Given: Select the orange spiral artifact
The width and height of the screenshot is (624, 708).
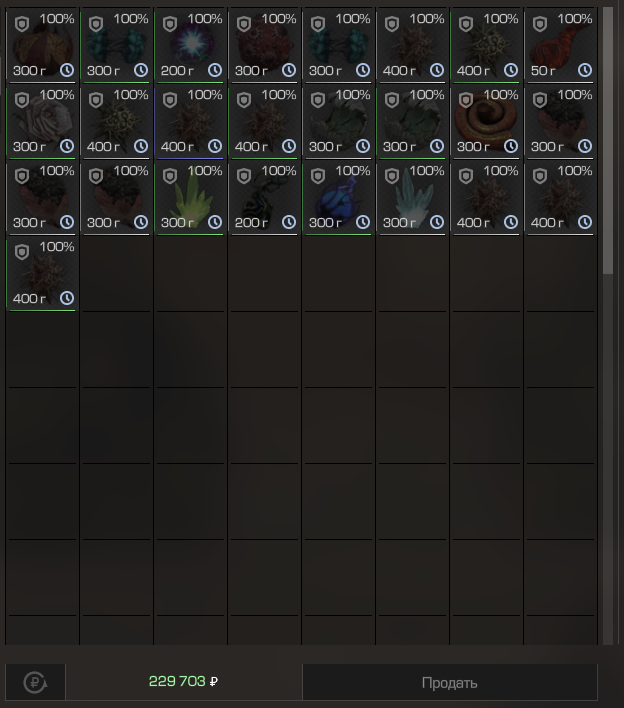Looking at the screenshot, I should click(486, 122).
